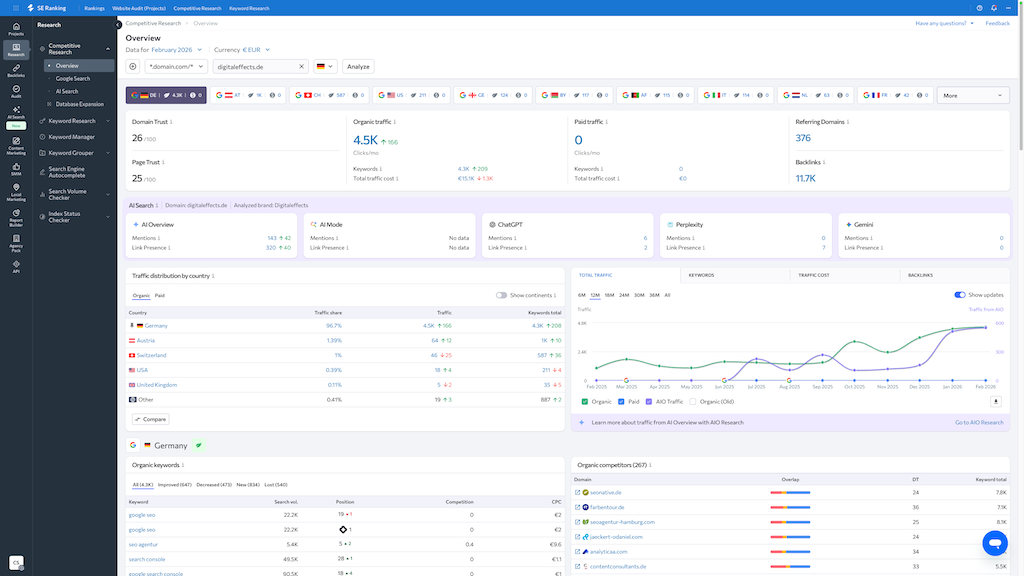The height and width of the screenshot is (576, 1024).
Task: Check the Organic (Old) legend checkbox
Action: [x=693, y=401]
